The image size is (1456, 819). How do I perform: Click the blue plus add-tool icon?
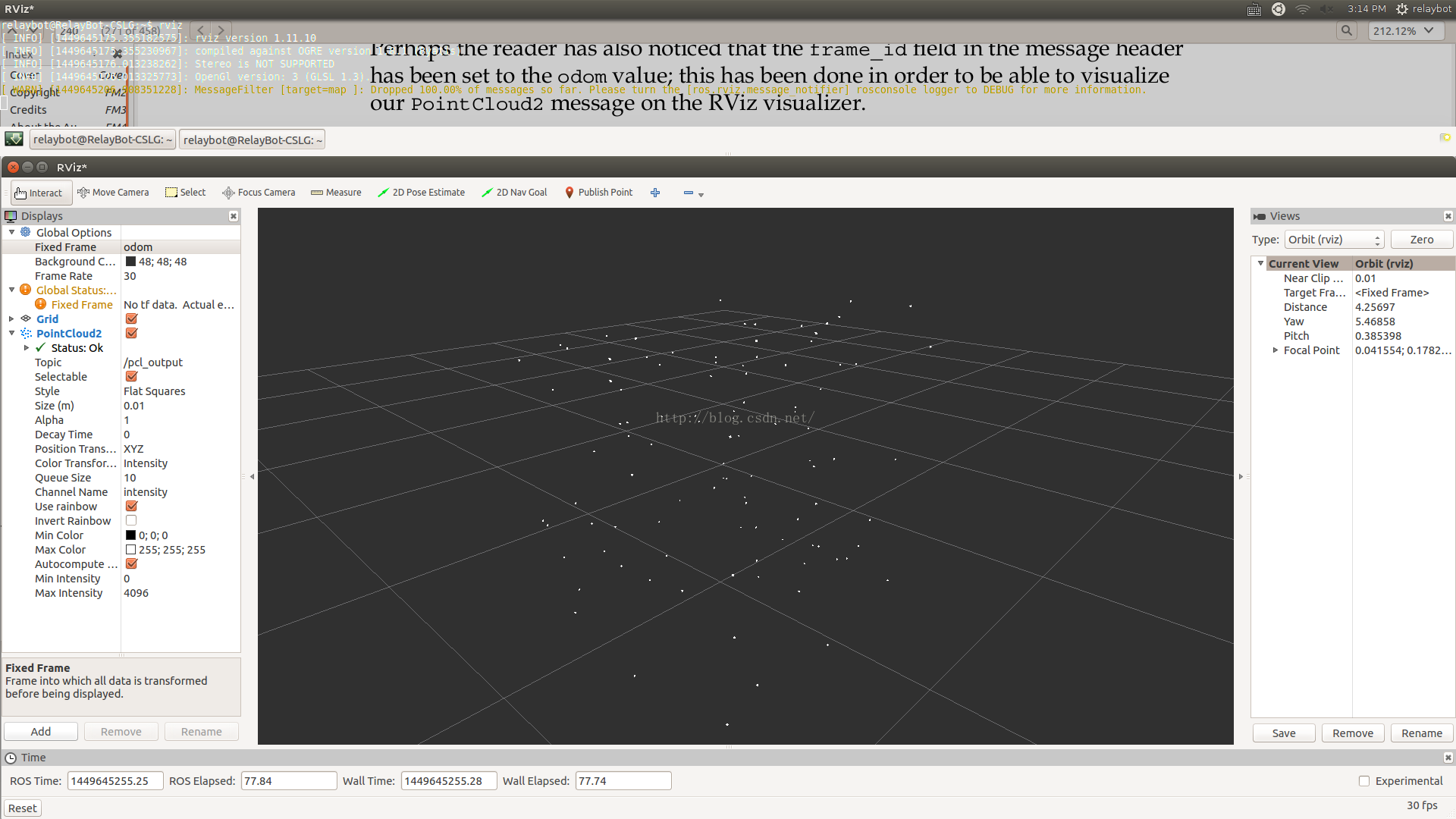pos(655,193)
